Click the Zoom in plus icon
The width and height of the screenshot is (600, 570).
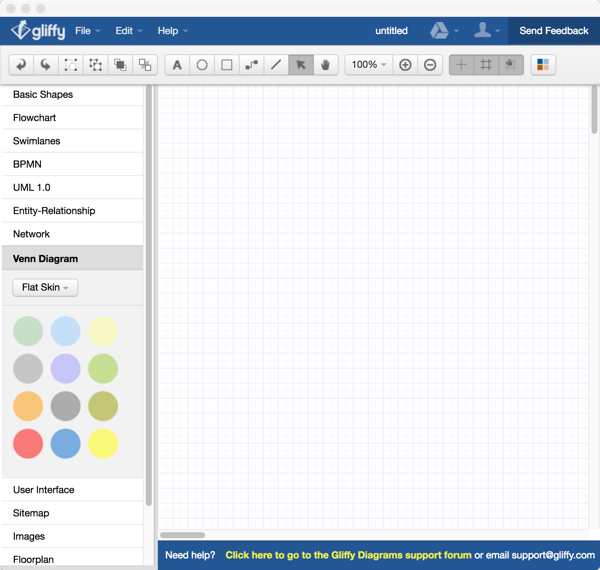click(405, 65)
